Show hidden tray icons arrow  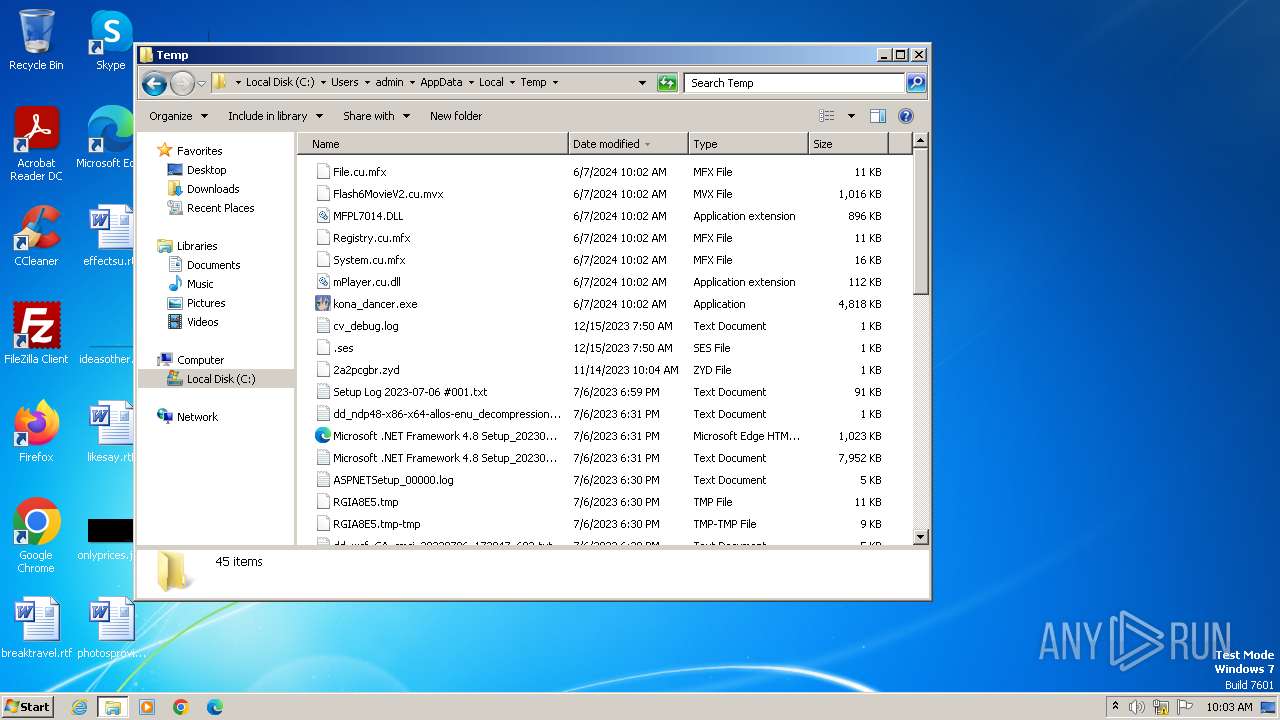(x=1115, y=707)
